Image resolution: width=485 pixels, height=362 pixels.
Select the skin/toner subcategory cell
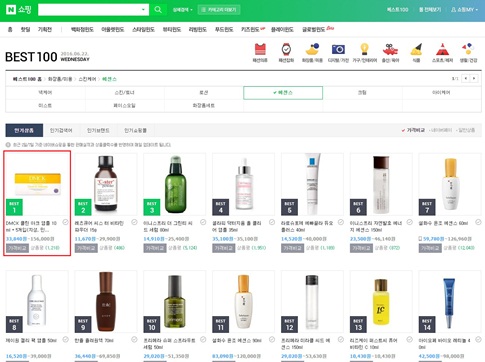(124, 92)
